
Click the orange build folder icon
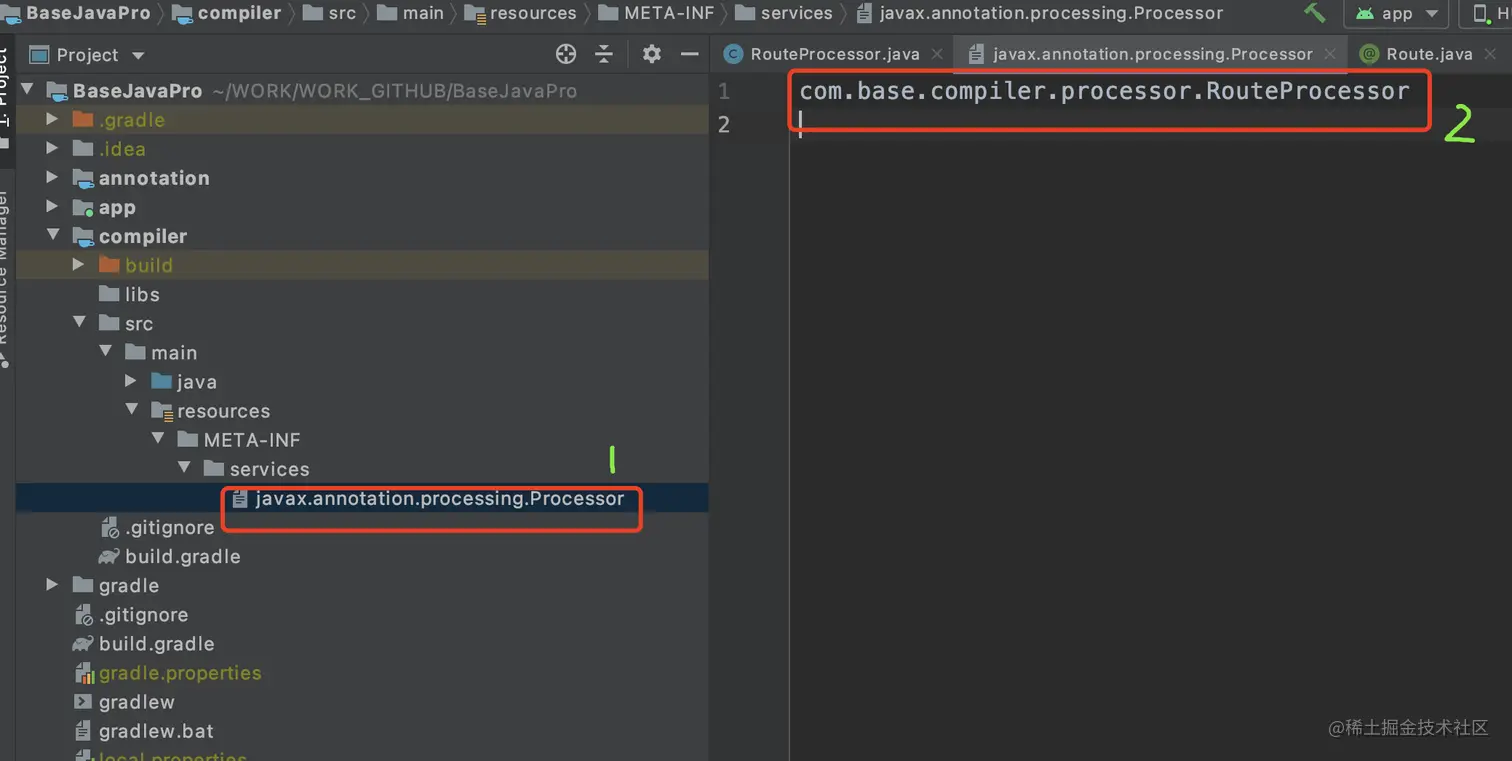[109, 265]
